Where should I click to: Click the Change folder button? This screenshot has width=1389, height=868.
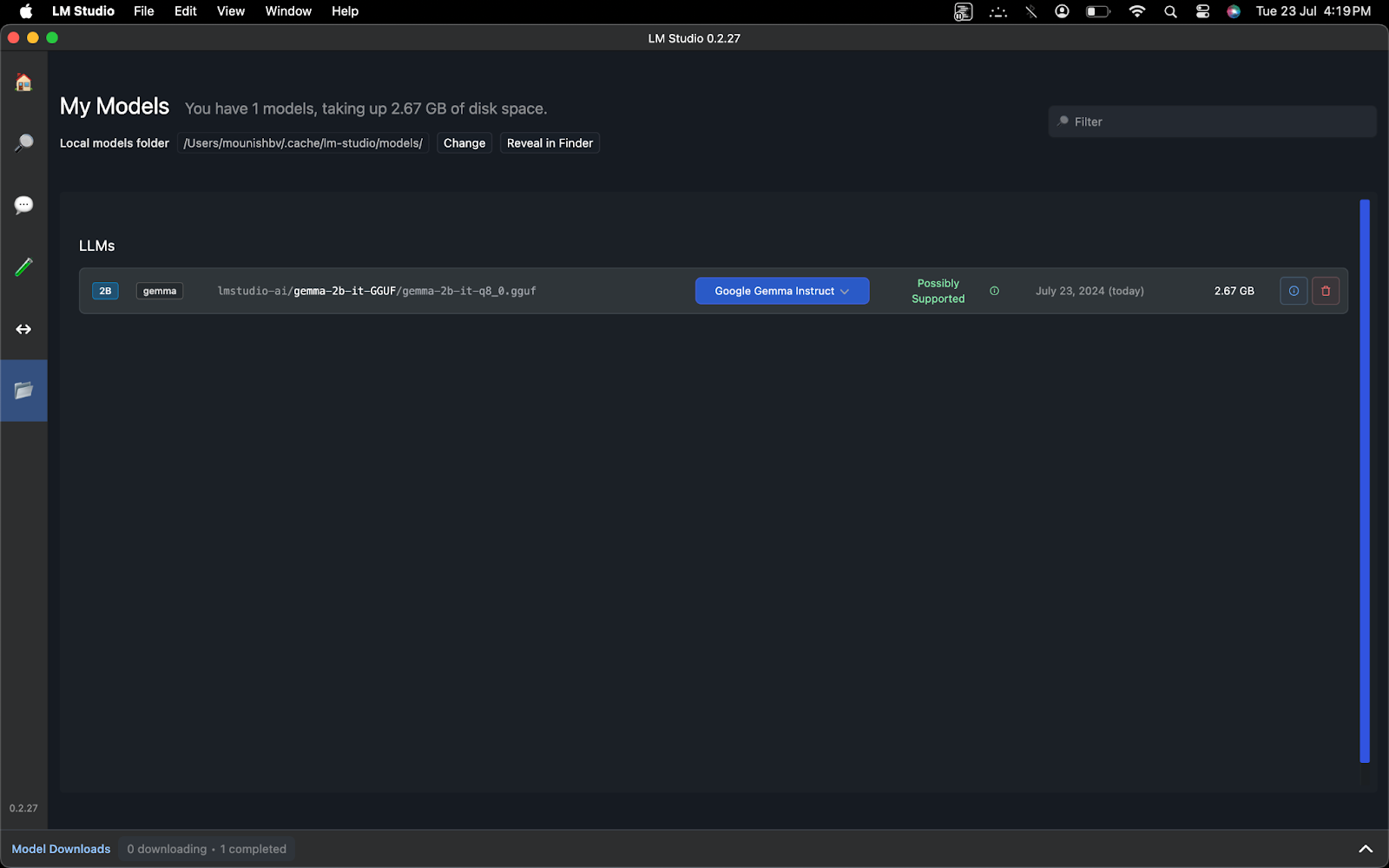464,143
